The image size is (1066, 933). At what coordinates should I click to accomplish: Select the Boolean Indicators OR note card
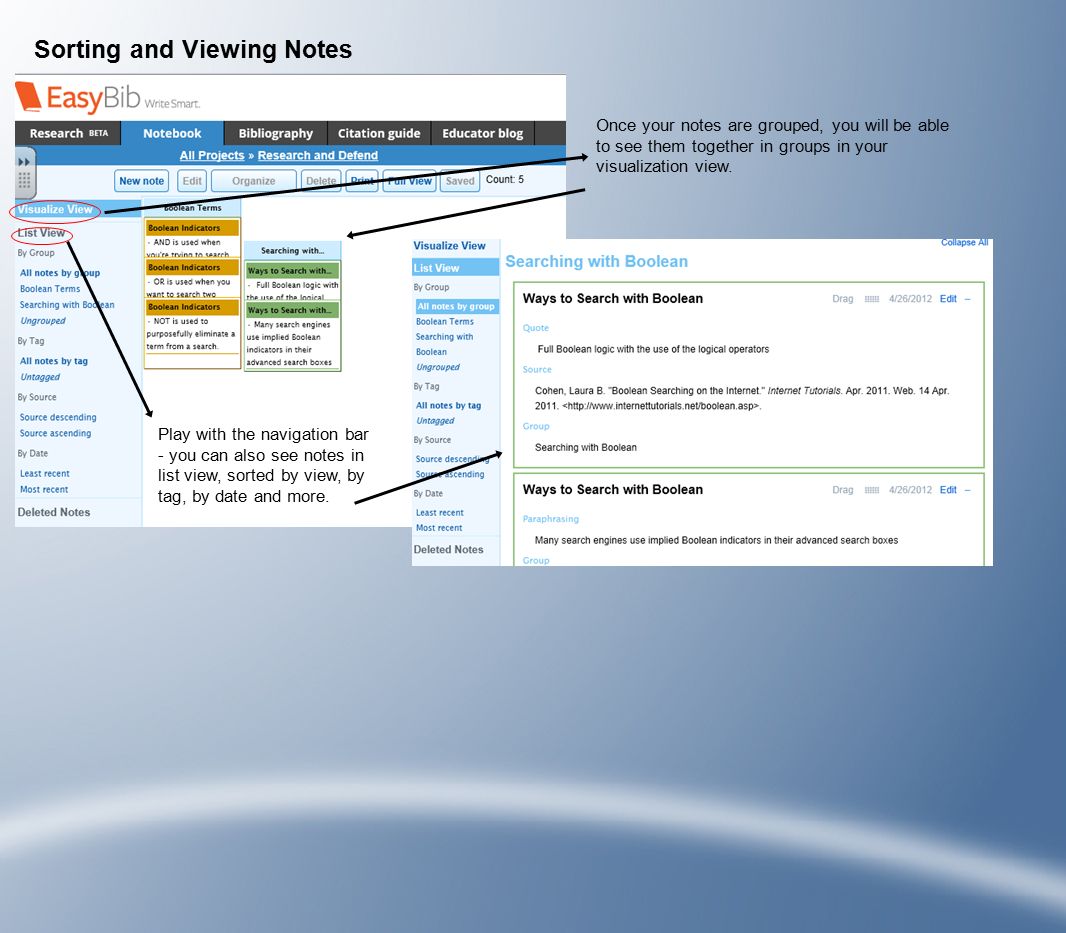click(192, 277)
